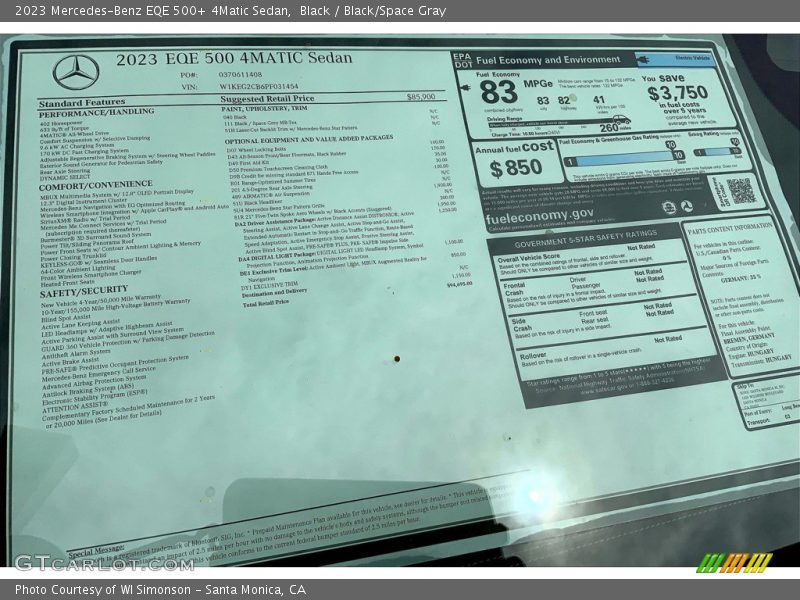Click the EPA DOT badge
The width and height of the screenshot is (800, 600).
pyautogui.click(x=463, y=60)
